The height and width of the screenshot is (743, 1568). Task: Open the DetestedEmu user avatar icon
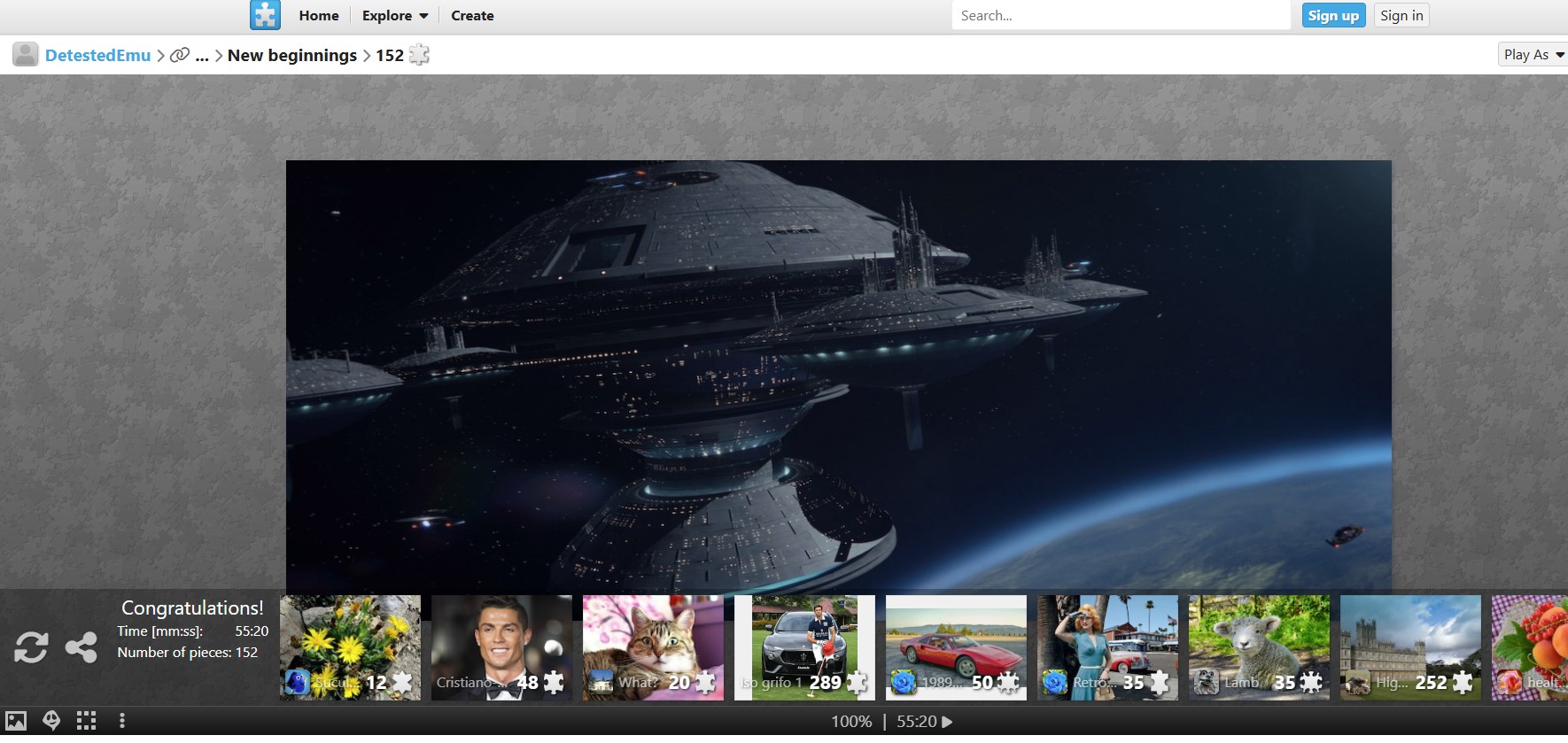click(26, 55)
